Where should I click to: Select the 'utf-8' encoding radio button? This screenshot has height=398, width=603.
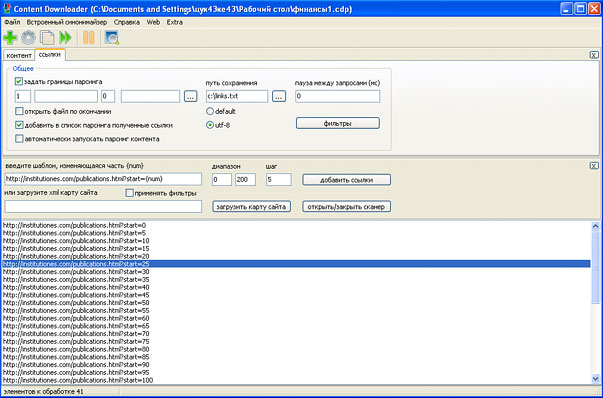point(210,125)
